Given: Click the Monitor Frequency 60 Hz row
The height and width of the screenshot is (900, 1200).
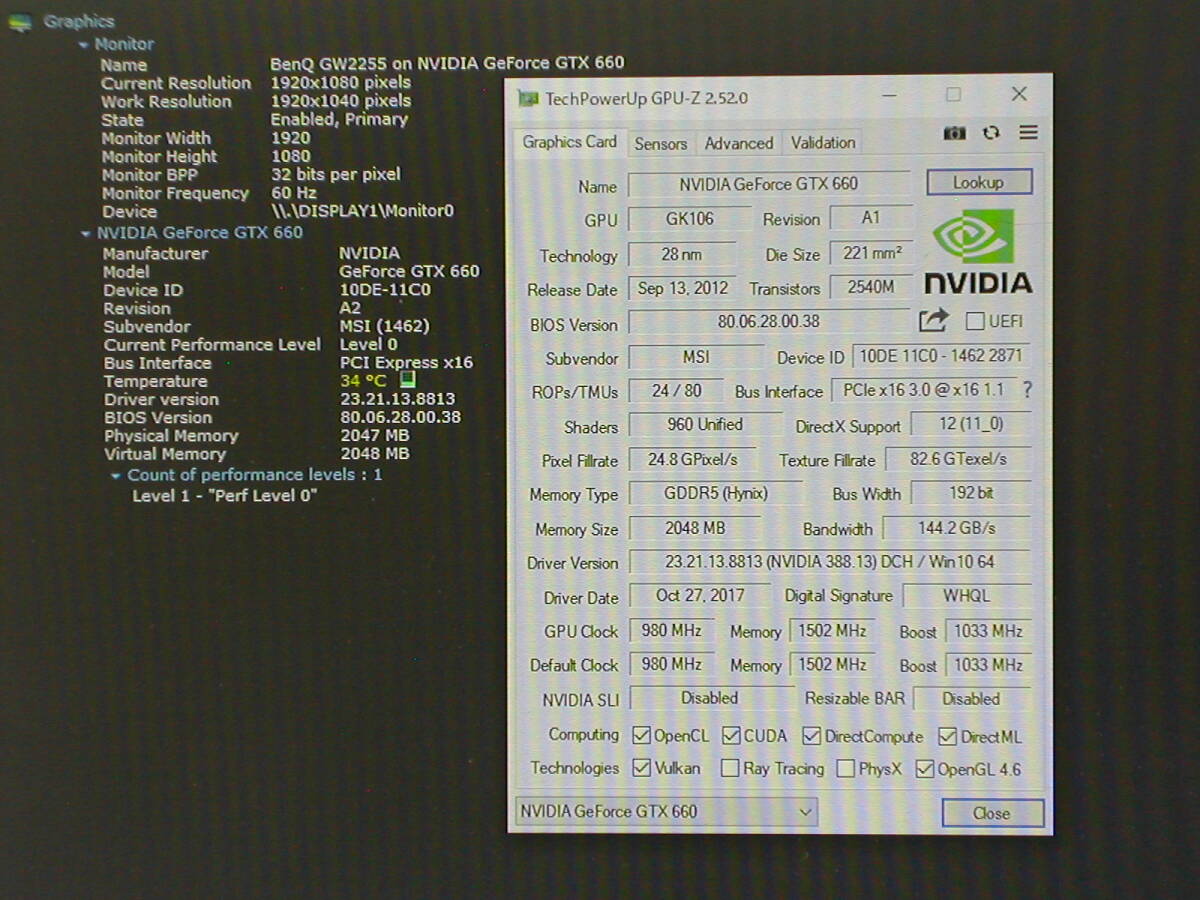Looking at the screenshot, I should 209,193.
